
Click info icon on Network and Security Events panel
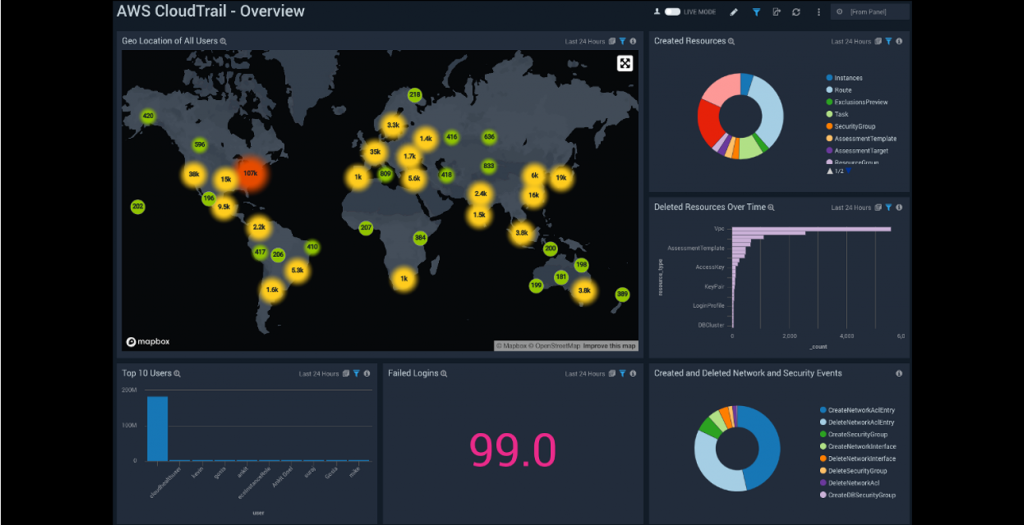point(899,374)
